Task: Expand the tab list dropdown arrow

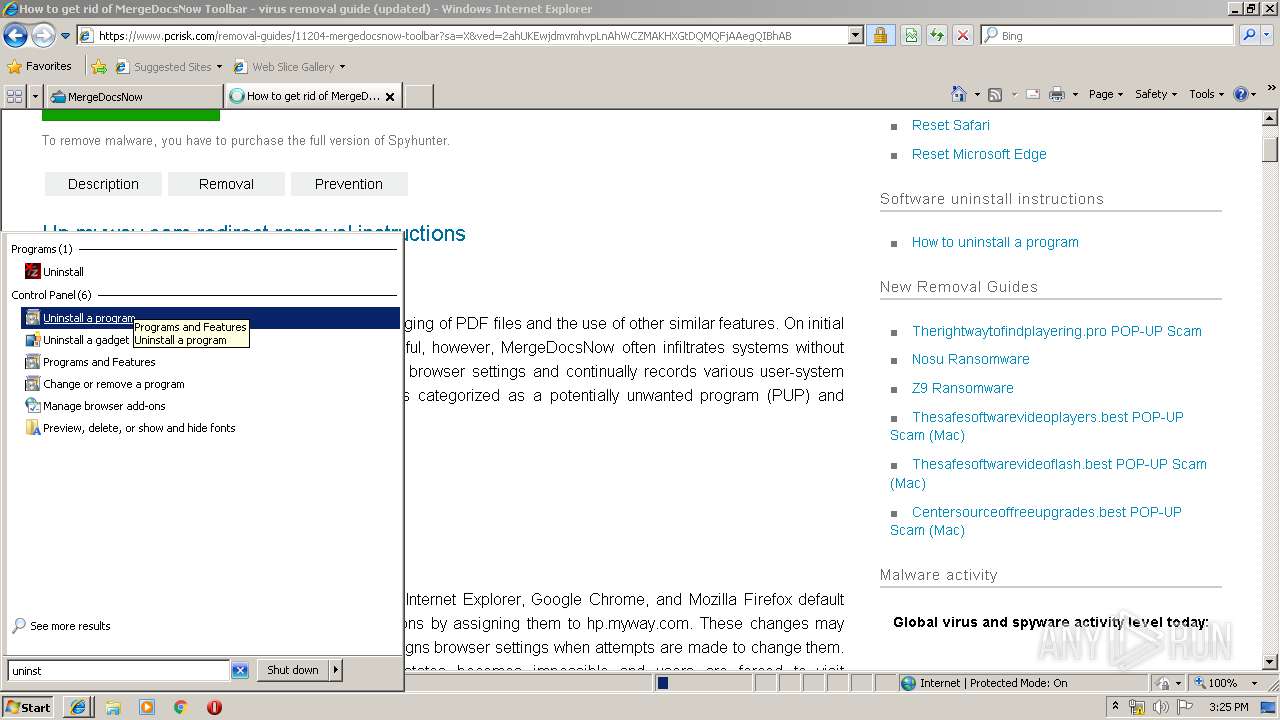Action: coord(35,96)
